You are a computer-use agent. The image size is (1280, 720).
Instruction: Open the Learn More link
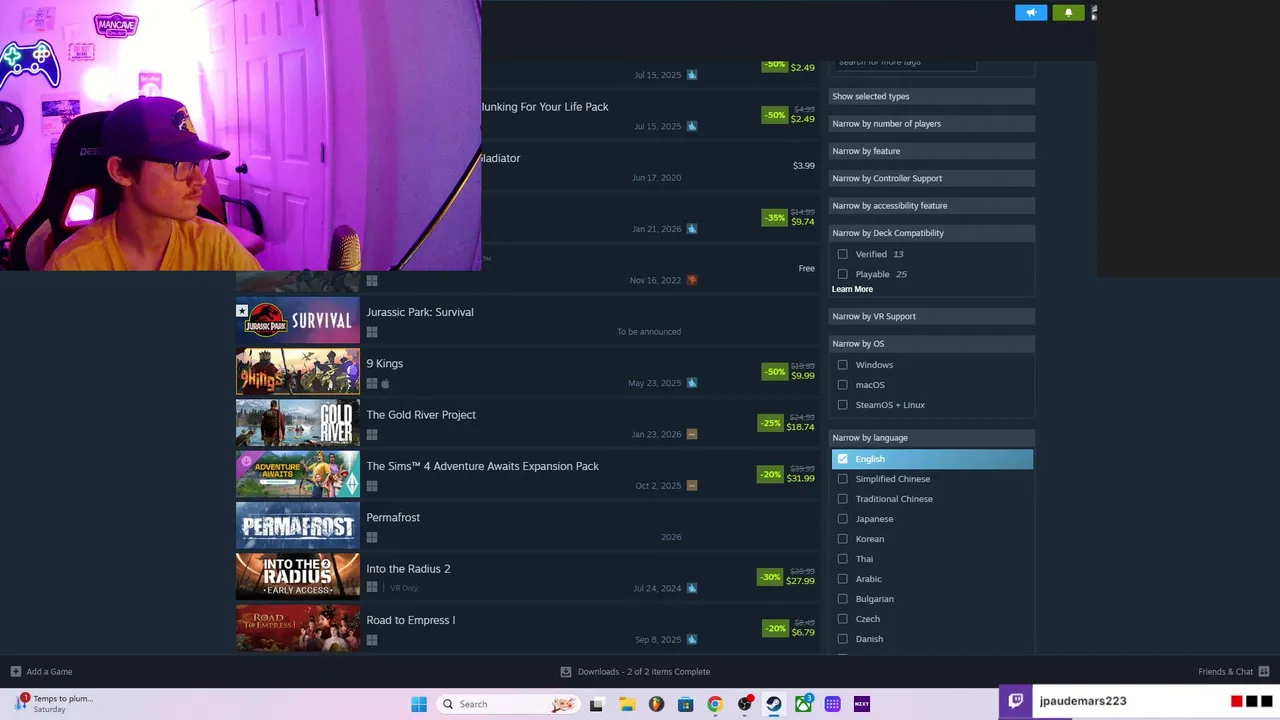[852, 289]
